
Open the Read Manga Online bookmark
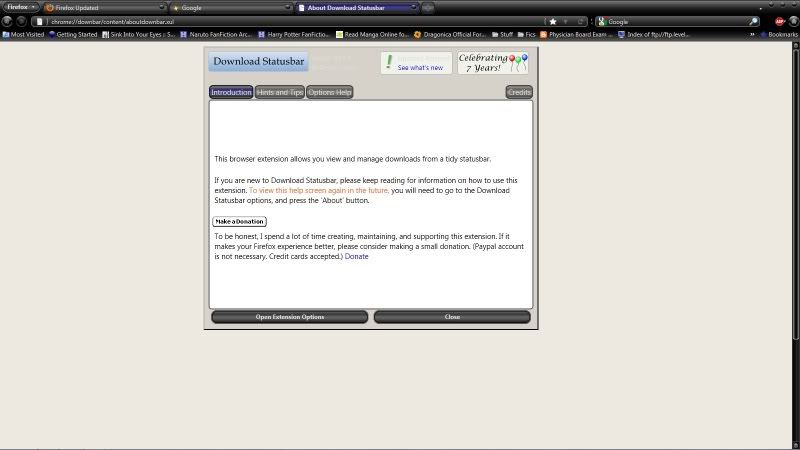[x=372, y=34]
